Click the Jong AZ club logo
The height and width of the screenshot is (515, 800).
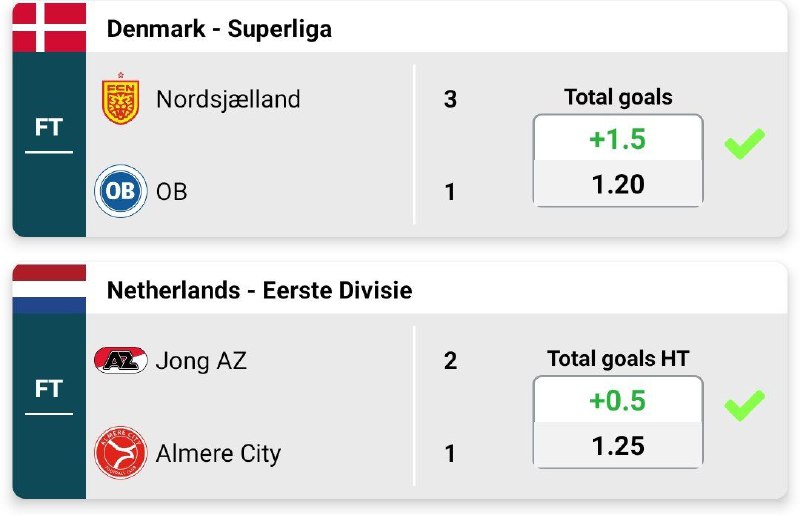coord(121,360)
